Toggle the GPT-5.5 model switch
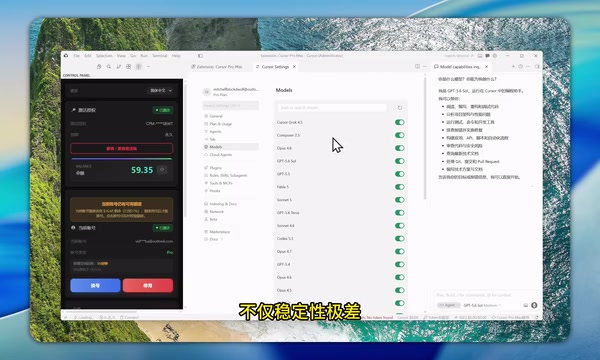 point(399,174)
